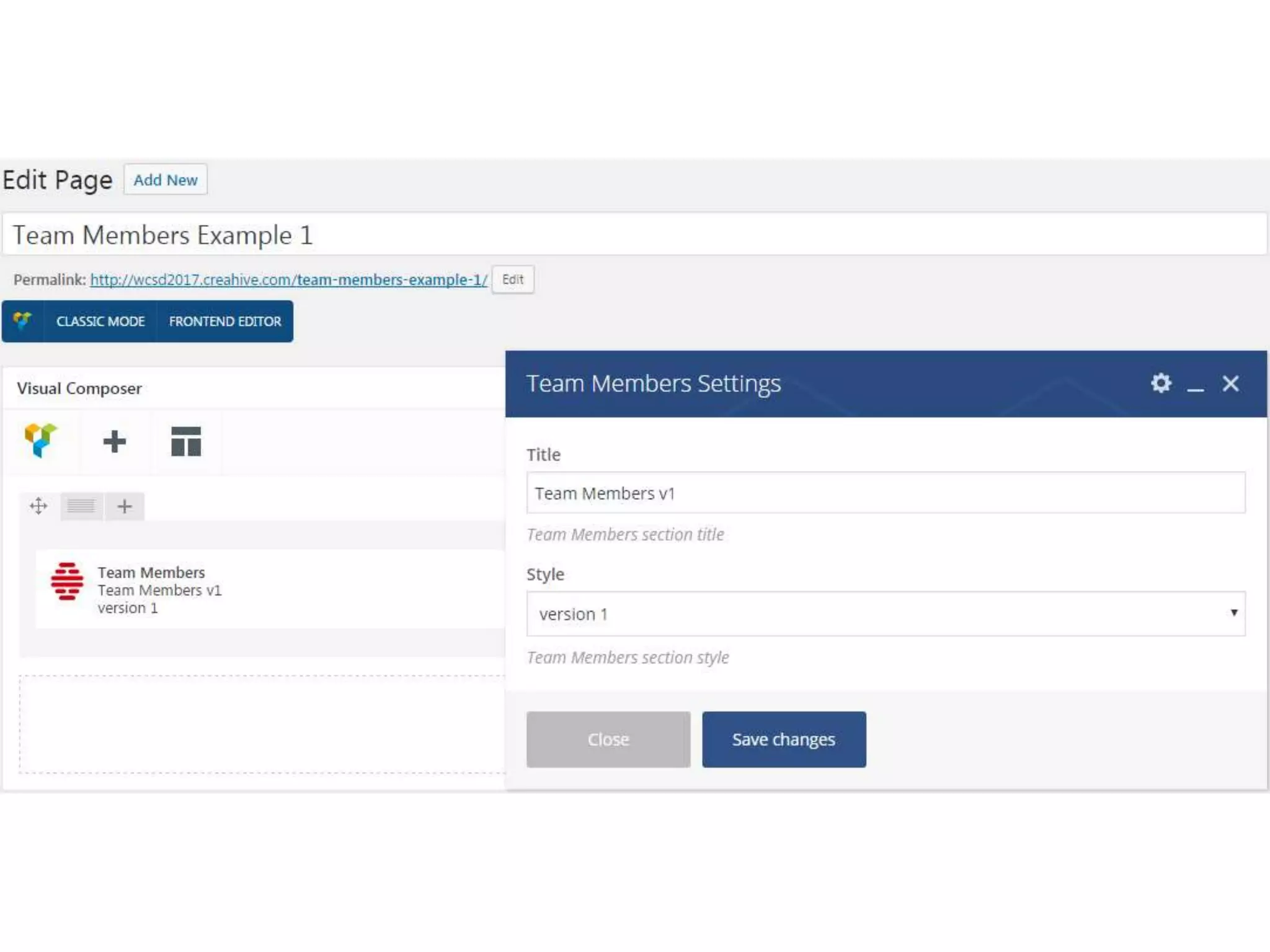This screenshot has height=952, width=1270.
Task: Switch to Classic Mode
Action: click(x=100, y=321)
